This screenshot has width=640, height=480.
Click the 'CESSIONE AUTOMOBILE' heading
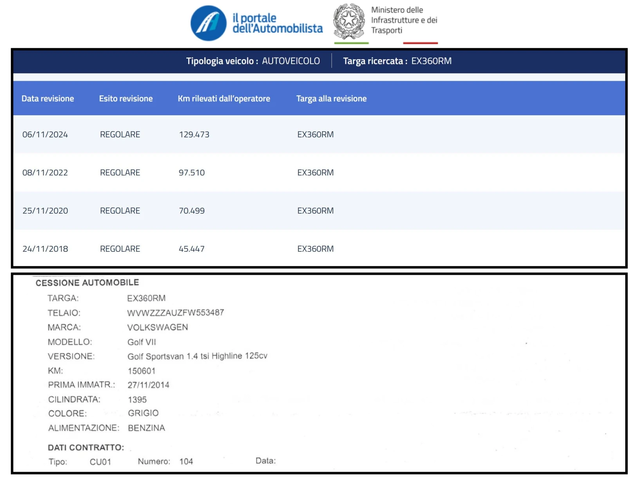click(x=87, y=283)
